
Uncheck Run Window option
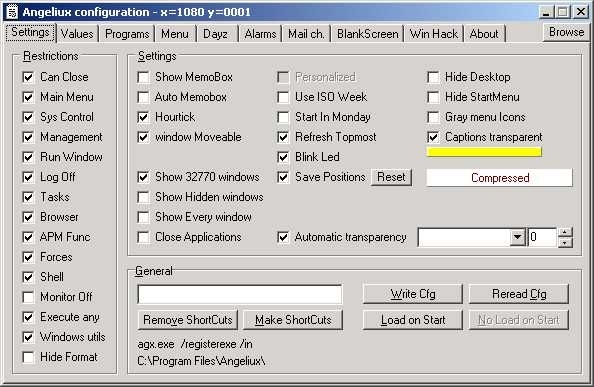pyautogui.click(x=28, y=157)
